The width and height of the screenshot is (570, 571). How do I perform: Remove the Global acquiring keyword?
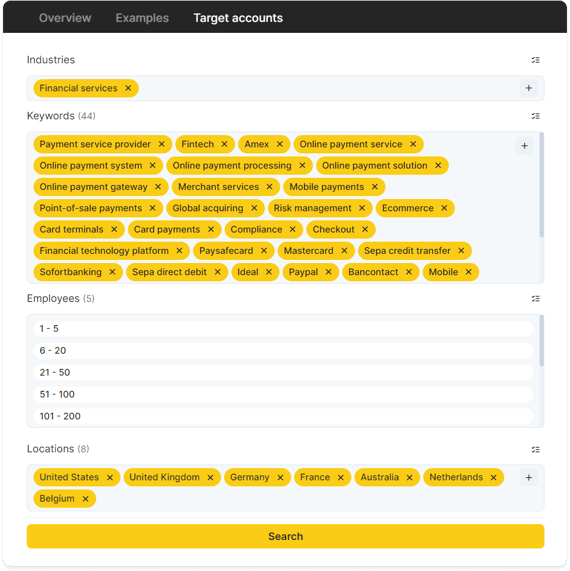[254, 208]
